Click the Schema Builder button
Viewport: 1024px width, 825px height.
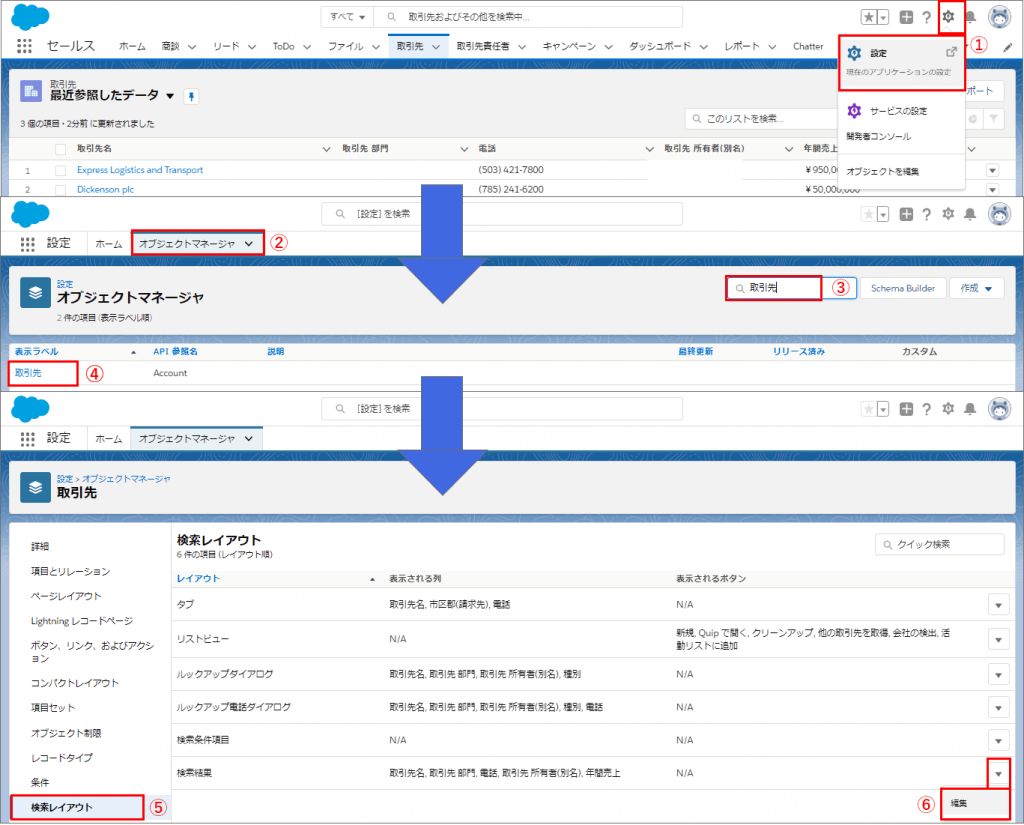click(x=903, y=288)
